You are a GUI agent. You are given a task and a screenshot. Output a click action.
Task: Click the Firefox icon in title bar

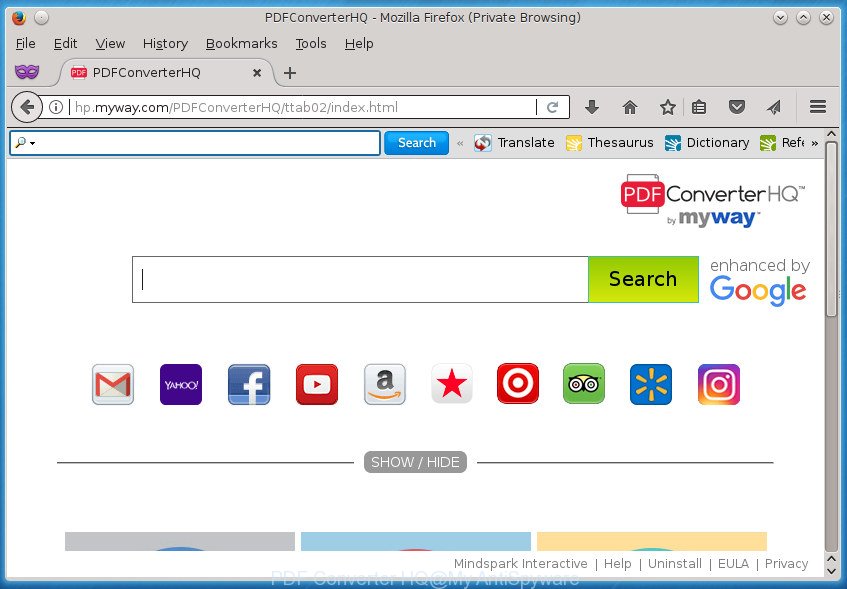coord(19,18)
